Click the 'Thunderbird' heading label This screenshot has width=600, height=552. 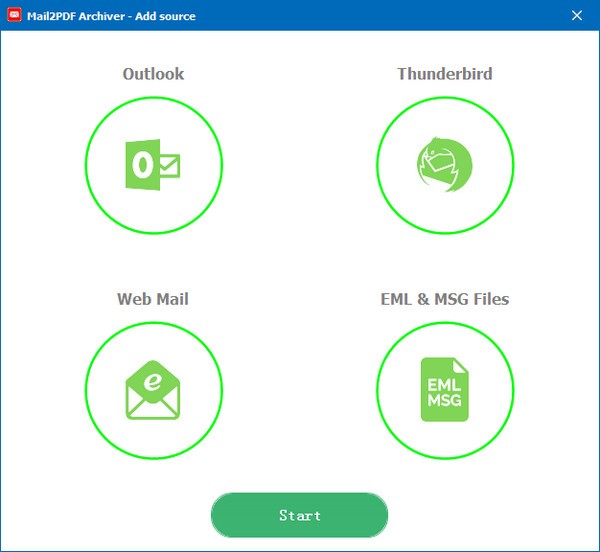tap(444, 74)
